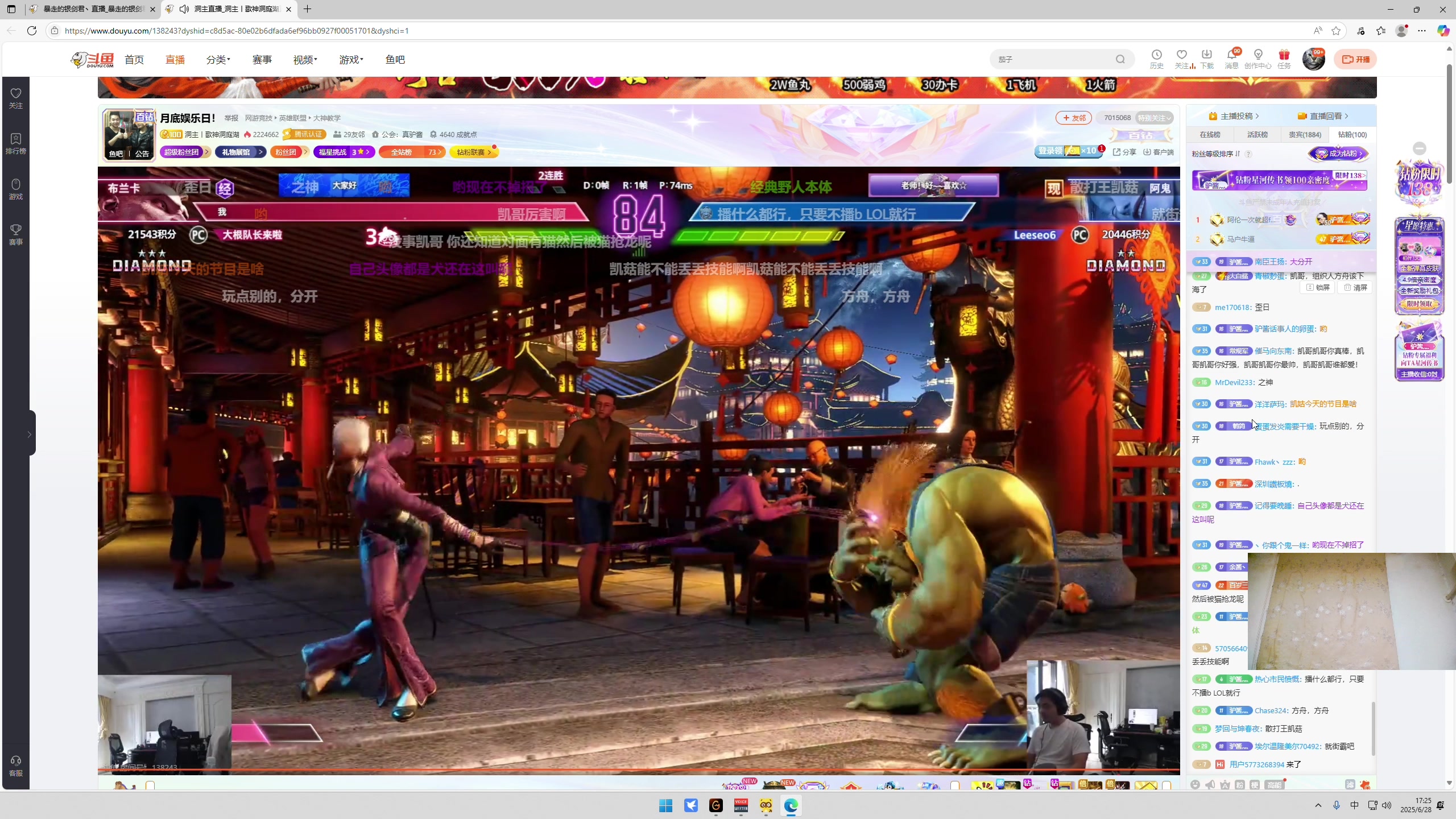Open 排行榜 in left sidebar

pos(16,144)
